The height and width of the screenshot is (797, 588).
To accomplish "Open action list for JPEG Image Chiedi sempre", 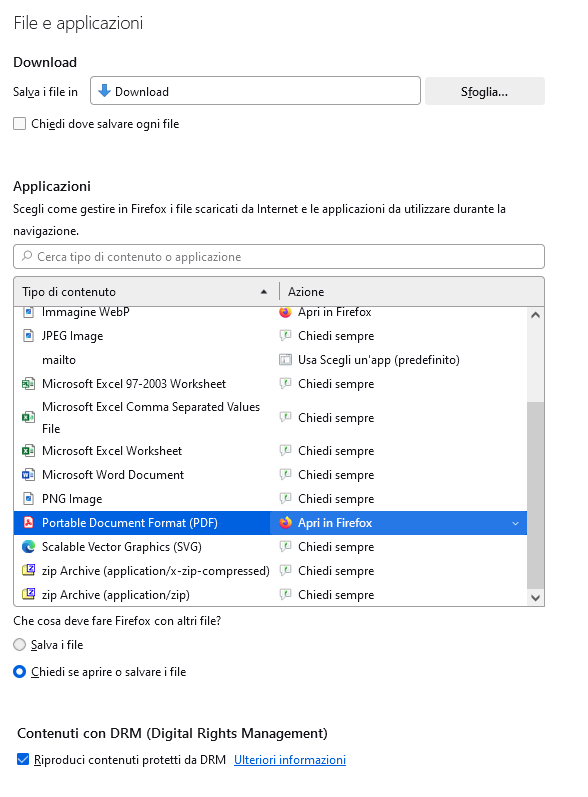I will pos(336,336).
